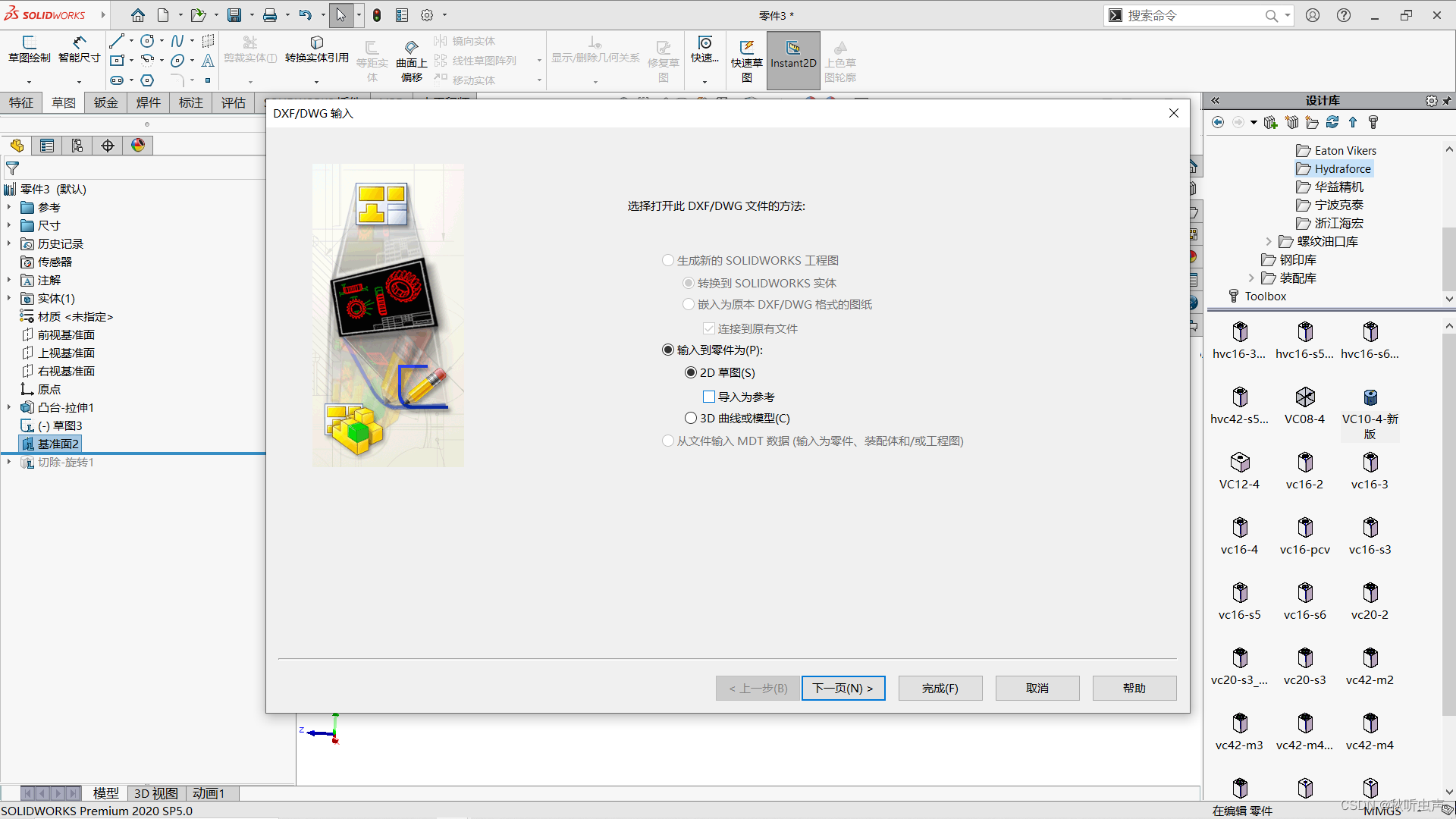The width and height of the screenshot is (1456, 819).
Task: Select the vc16-pcv library part
Action: [x=1304, y=536]
